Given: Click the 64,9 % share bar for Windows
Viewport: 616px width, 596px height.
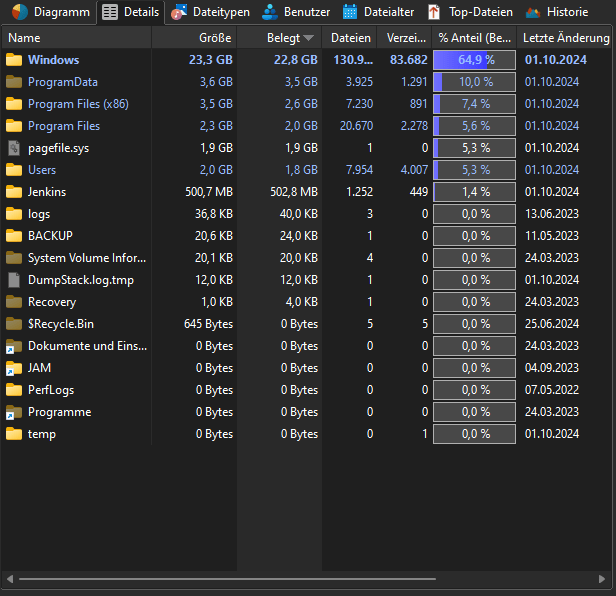Looking at the screenshot, I should pyautogui.click(x=474, y=60).
